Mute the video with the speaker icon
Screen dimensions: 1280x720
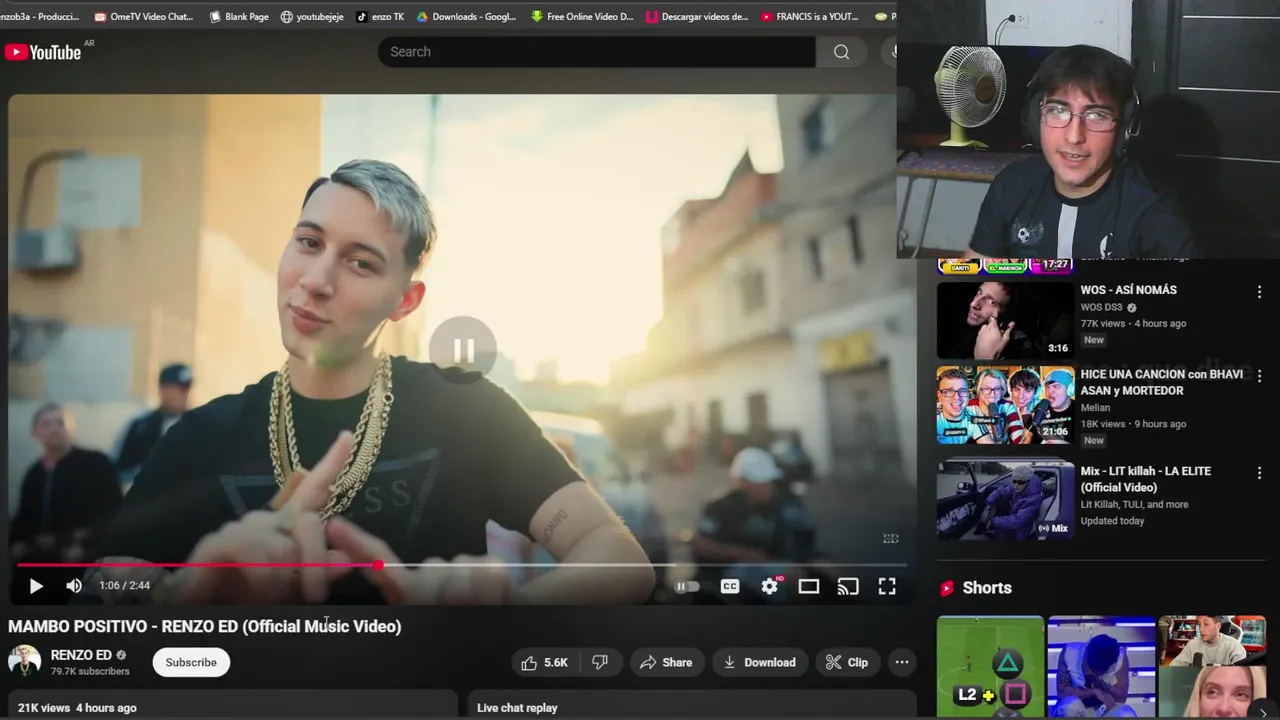(x=74, y=586)
